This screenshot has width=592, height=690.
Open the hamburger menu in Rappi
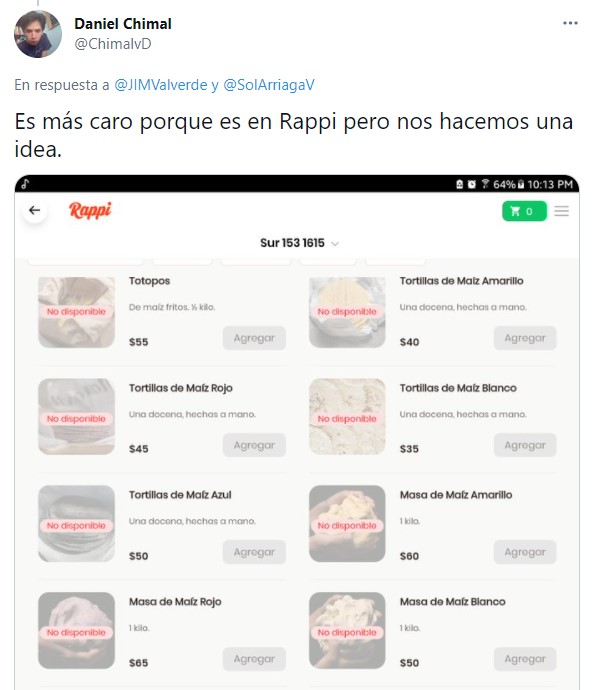tap(561, 211)
